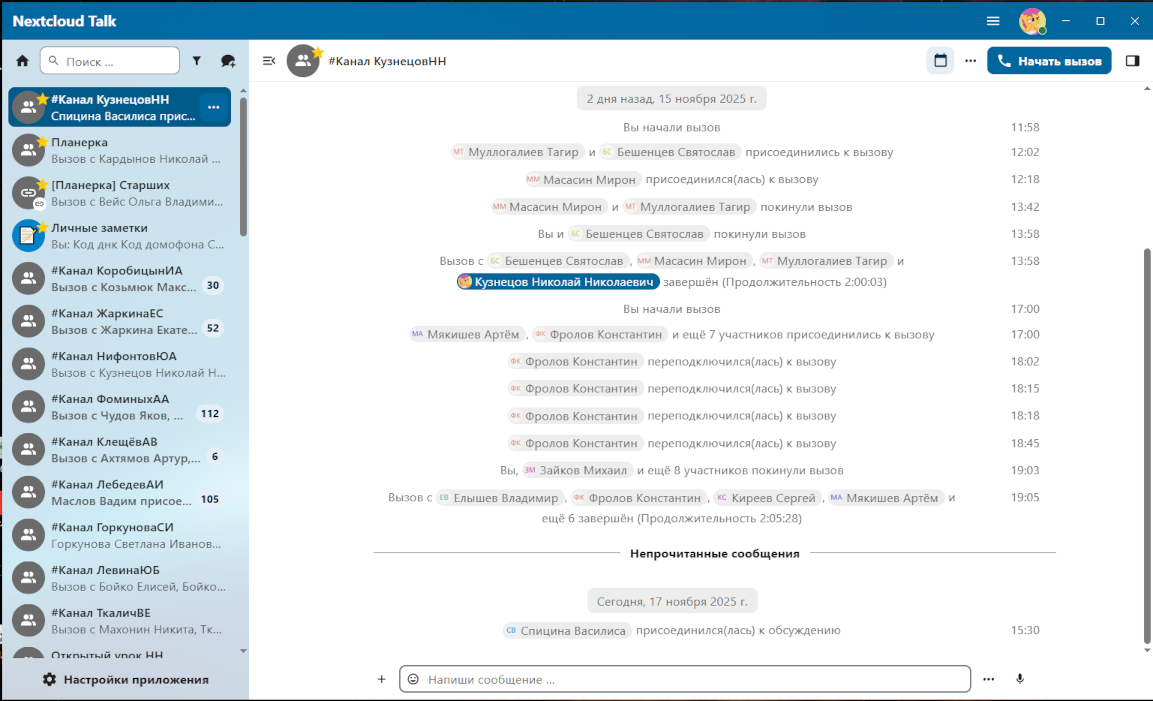The image size is (1153, 701).
Task: Open the emoji picker in message field
Action: [x=413, y=679]
